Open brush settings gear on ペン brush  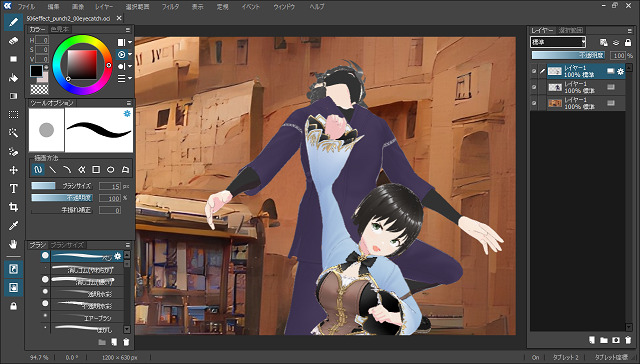pos(118,256)
